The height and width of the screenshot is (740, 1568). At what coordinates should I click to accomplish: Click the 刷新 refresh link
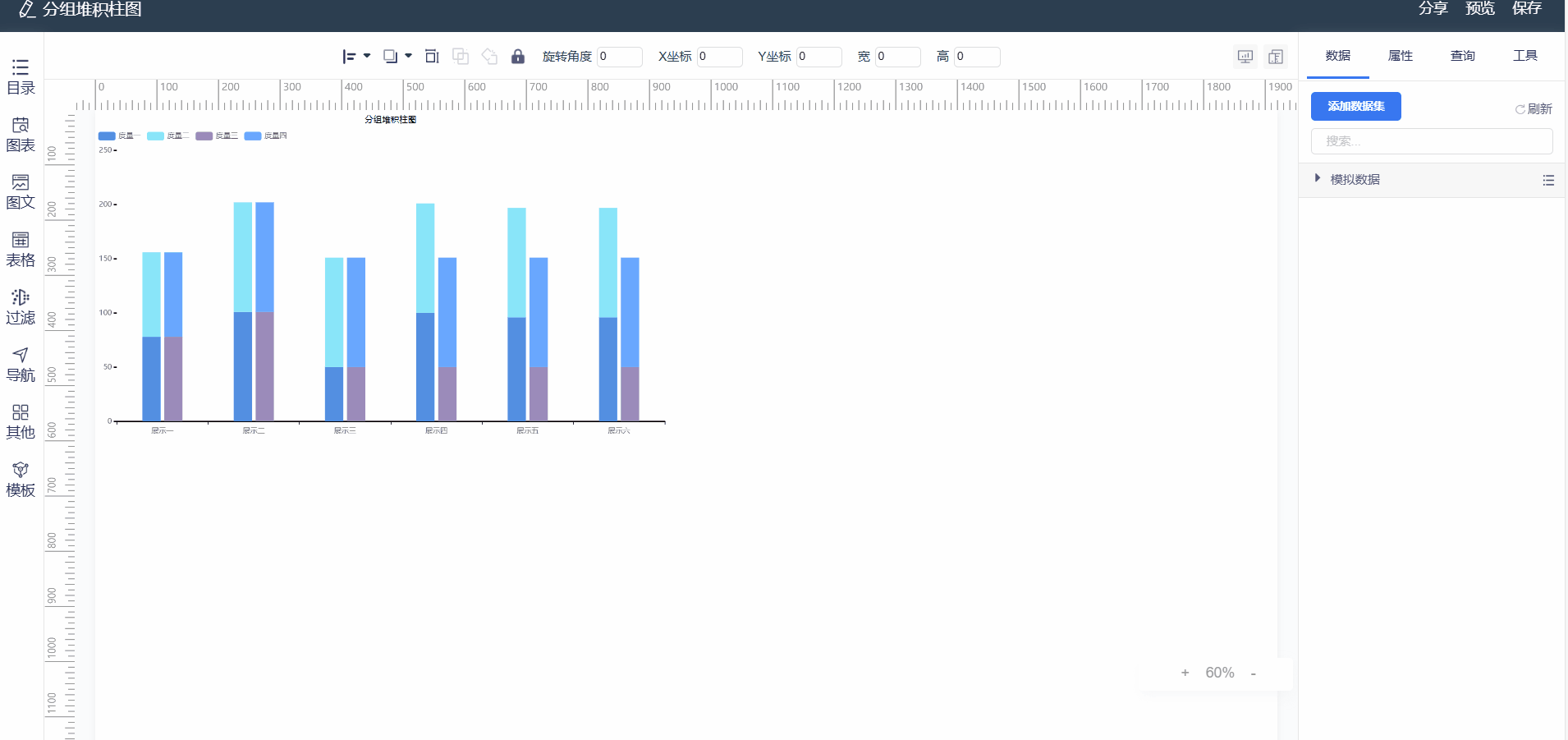[x=1534, y=108]
